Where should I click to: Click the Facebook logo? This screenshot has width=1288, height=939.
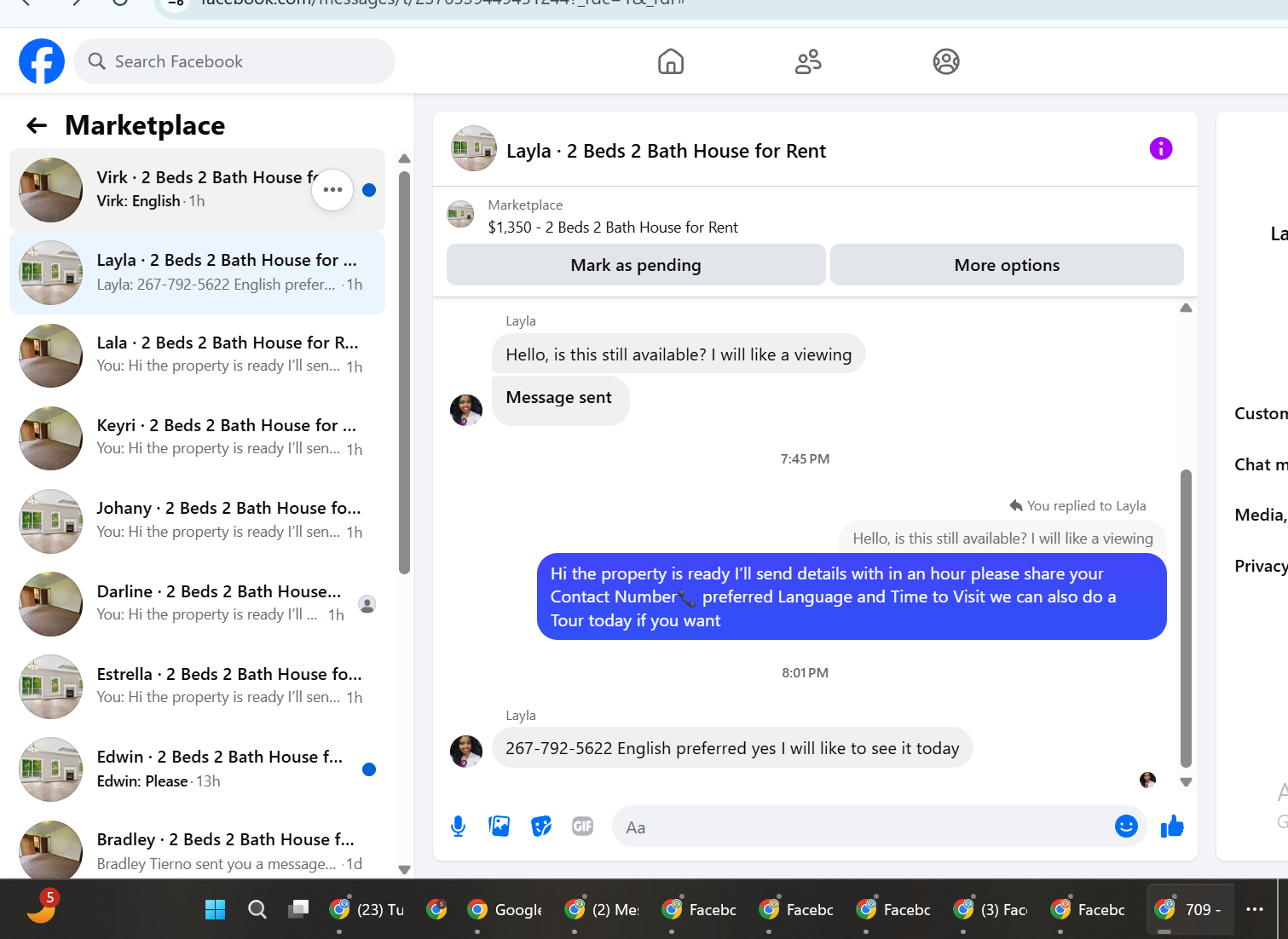tap(42, 61)
